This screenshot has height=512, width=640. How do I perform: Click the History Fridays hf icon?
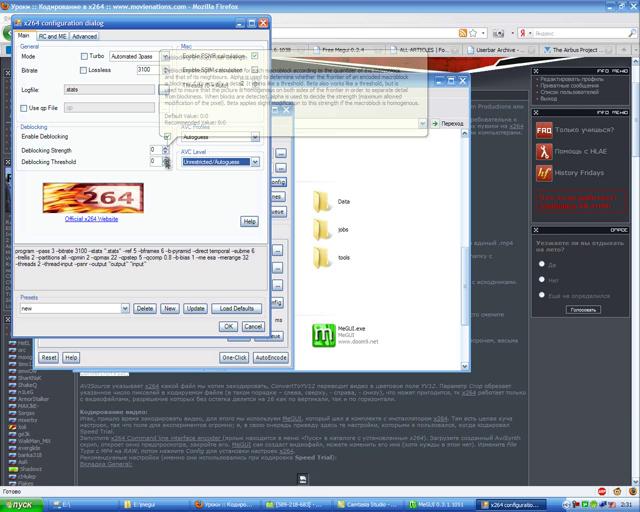point(544,173)
